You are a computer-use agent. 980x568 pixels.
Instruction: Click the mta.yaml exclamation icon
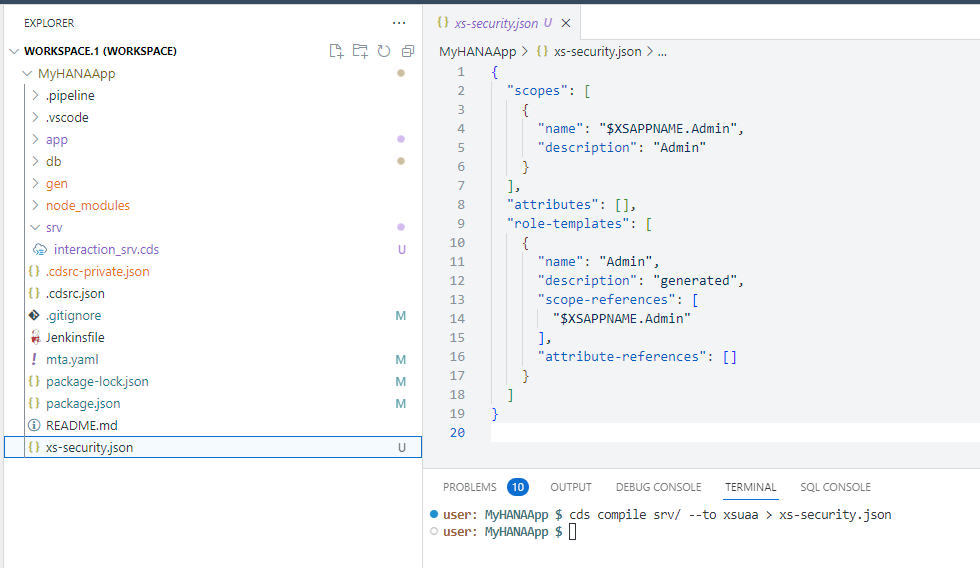[x=34, y=359]
